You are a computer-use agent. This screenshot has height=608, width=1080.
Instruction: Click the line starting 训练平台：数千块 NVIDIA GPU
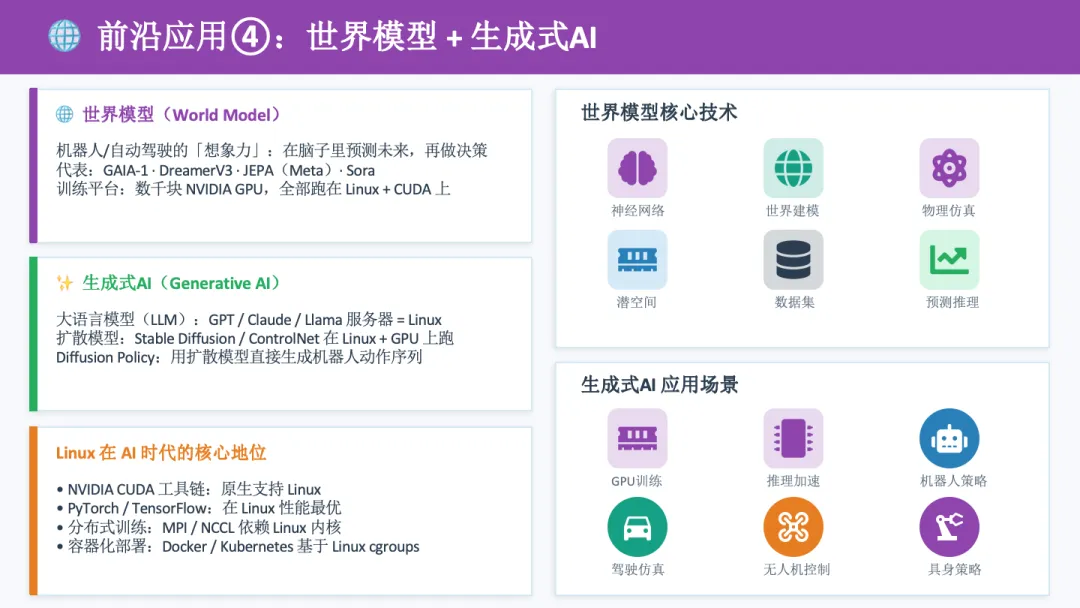click(253, 189)
